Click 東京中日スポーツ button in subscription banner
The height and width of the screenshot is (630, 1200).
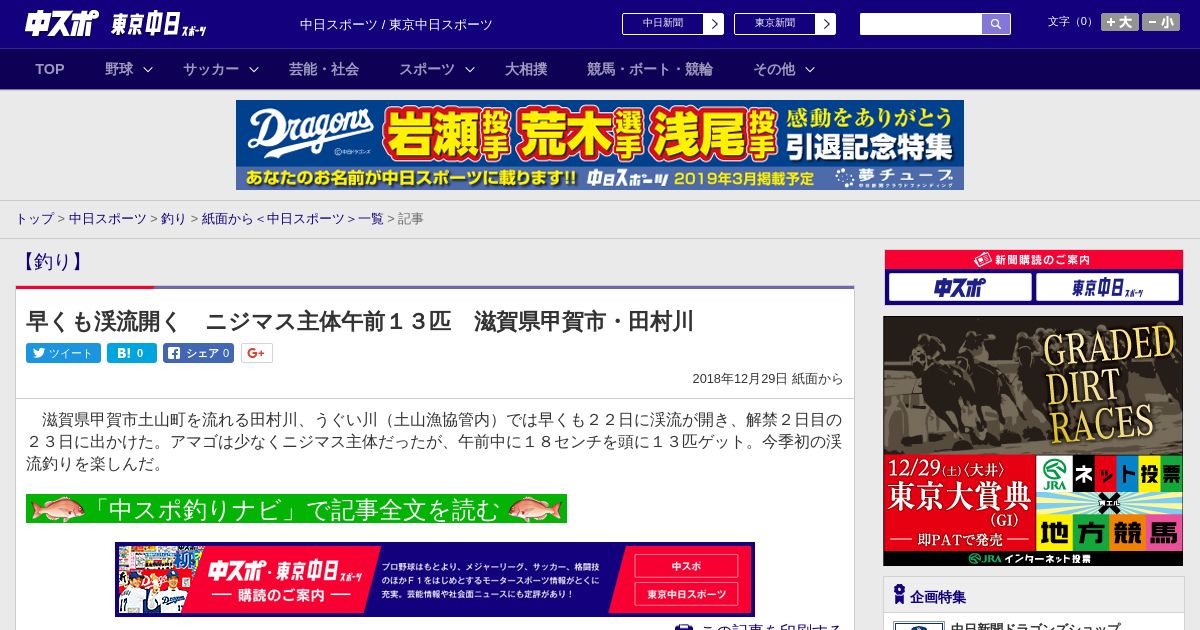click(x=686, y=594)
